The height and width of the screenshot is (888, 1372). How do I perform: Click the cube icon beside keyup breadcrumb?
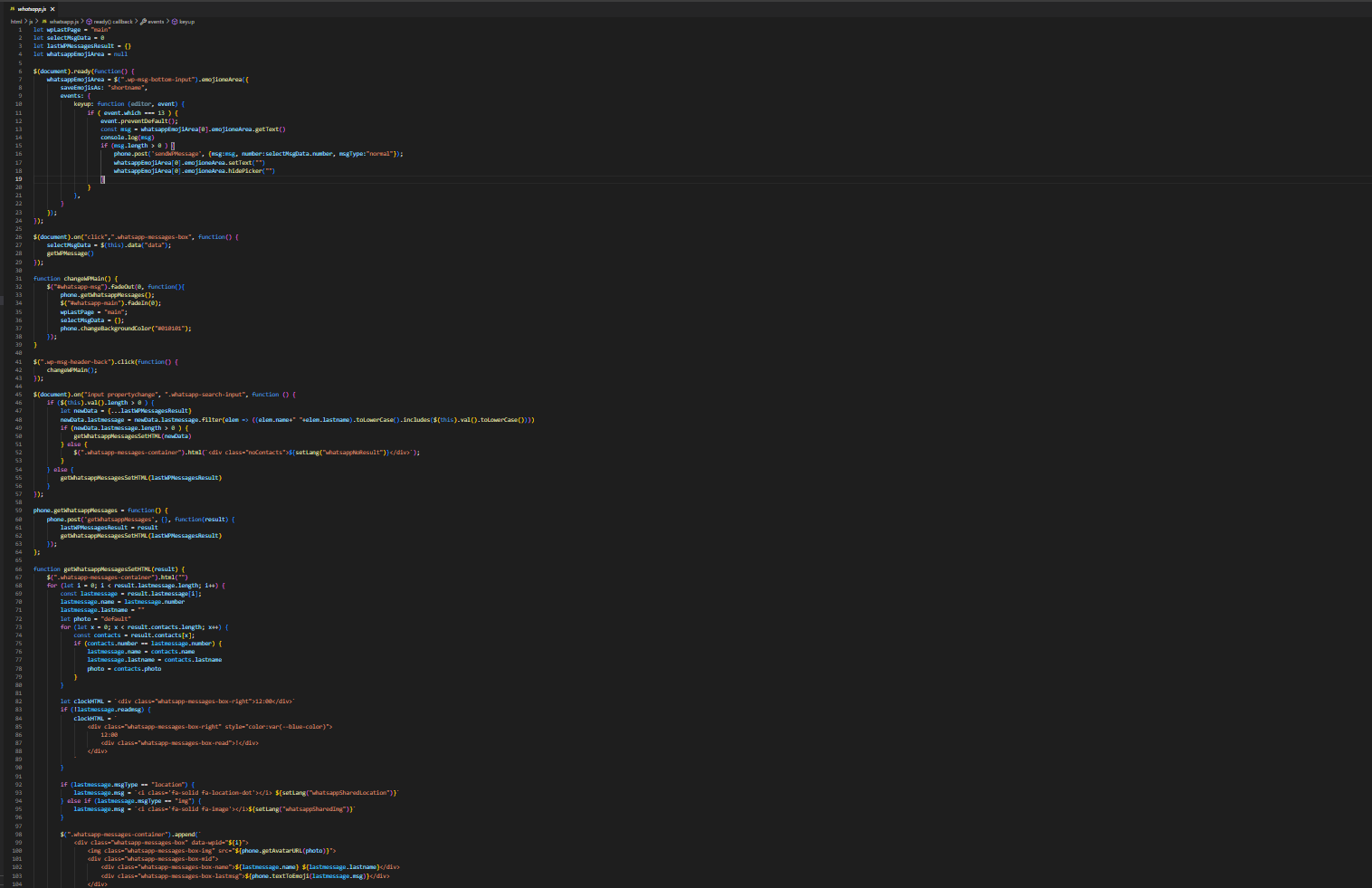[x=175, y=22]
